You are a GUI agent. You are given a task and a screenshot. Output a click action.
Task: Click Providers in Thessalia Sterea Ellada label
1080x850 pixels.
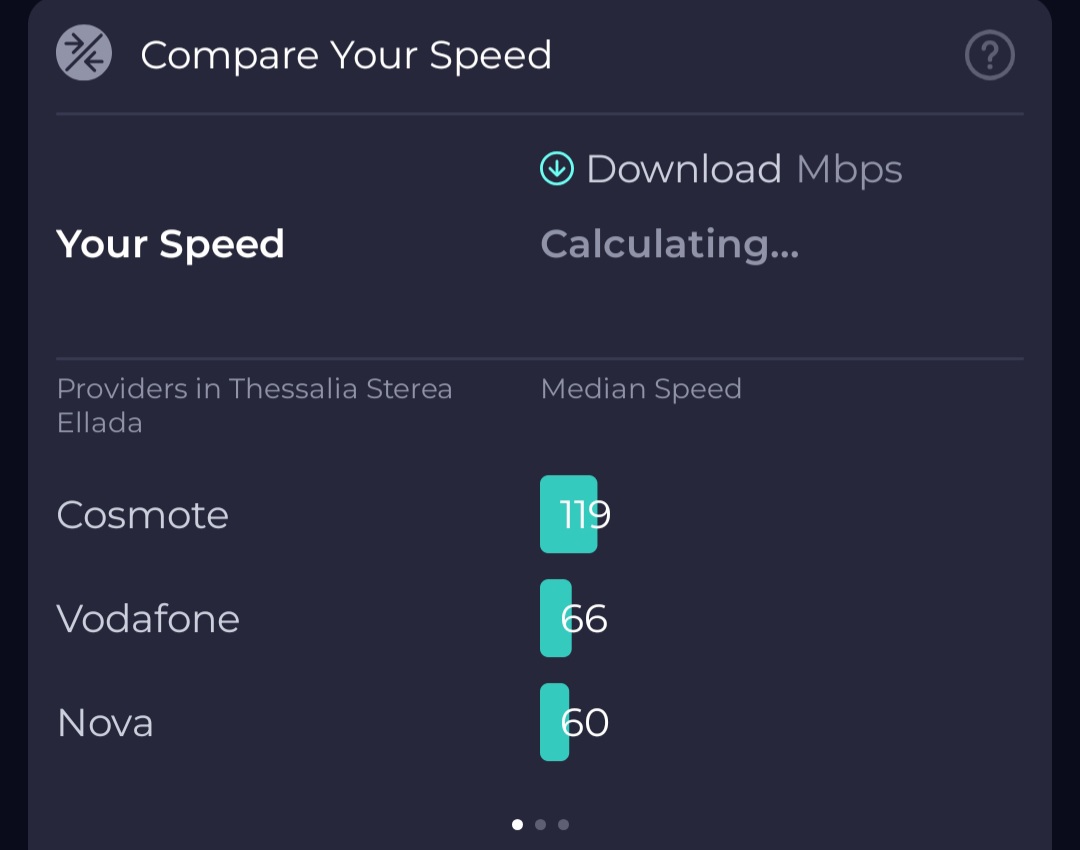[254, 406]
